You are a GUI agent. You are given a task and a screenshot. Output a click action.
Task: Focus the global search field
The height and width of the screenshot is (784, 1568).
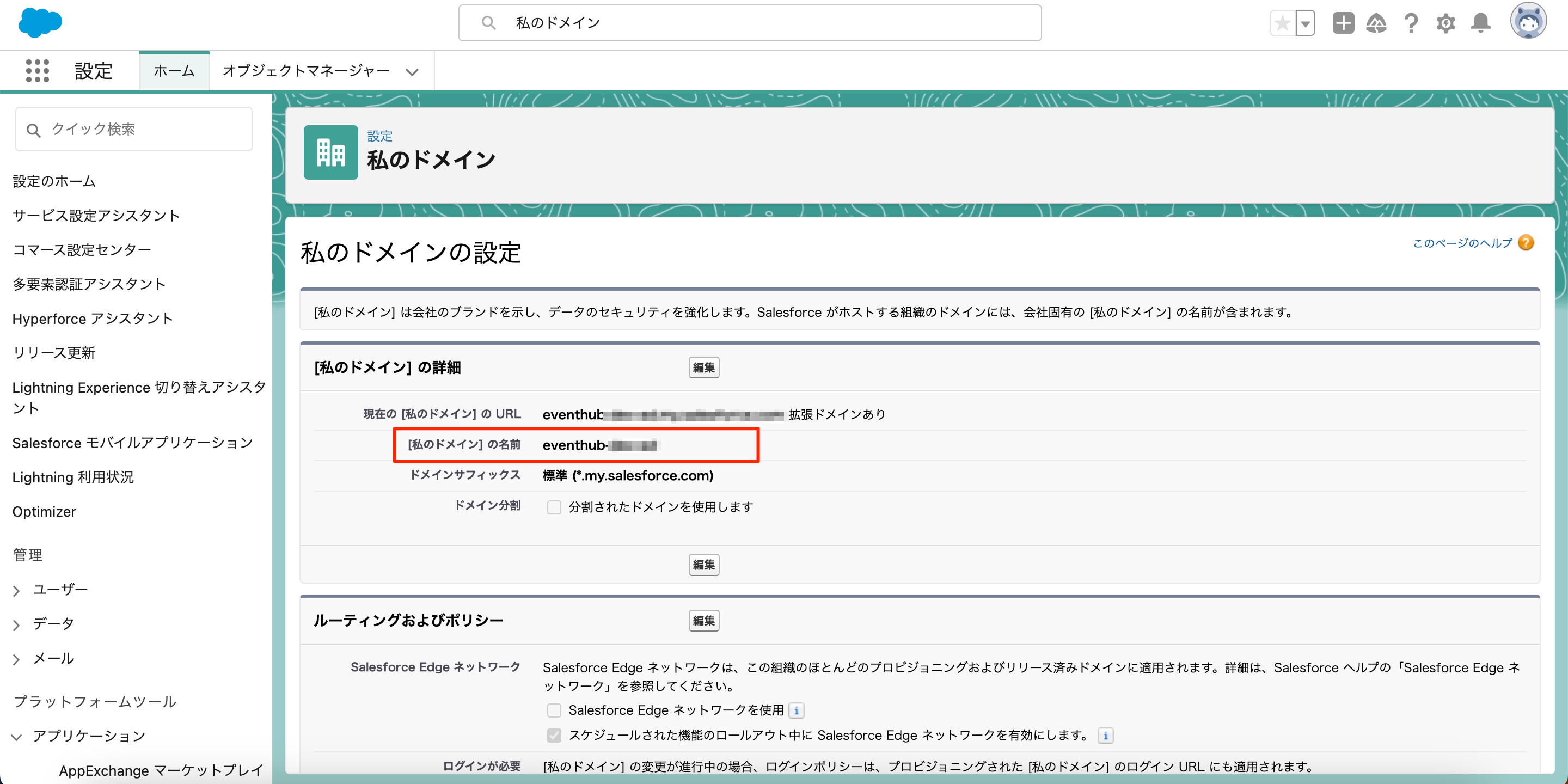(750, 23)
